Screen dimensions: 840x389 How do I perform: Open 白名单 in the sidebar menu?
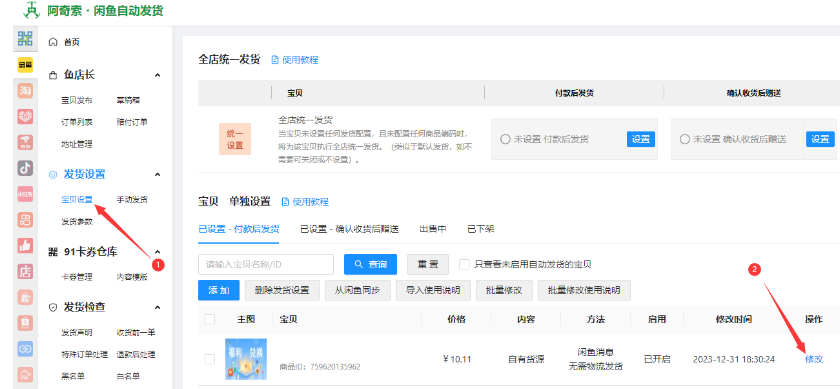[128, 377]
